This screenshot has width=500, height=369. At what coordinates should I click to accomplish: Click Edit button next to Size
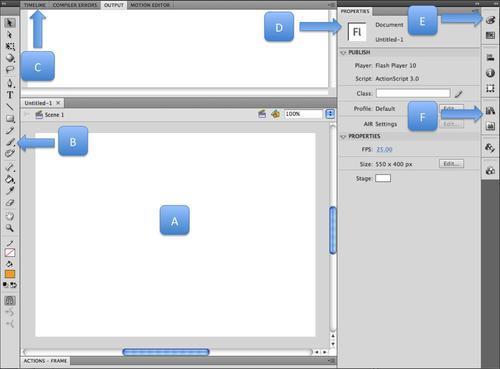(x=451, y=164)
